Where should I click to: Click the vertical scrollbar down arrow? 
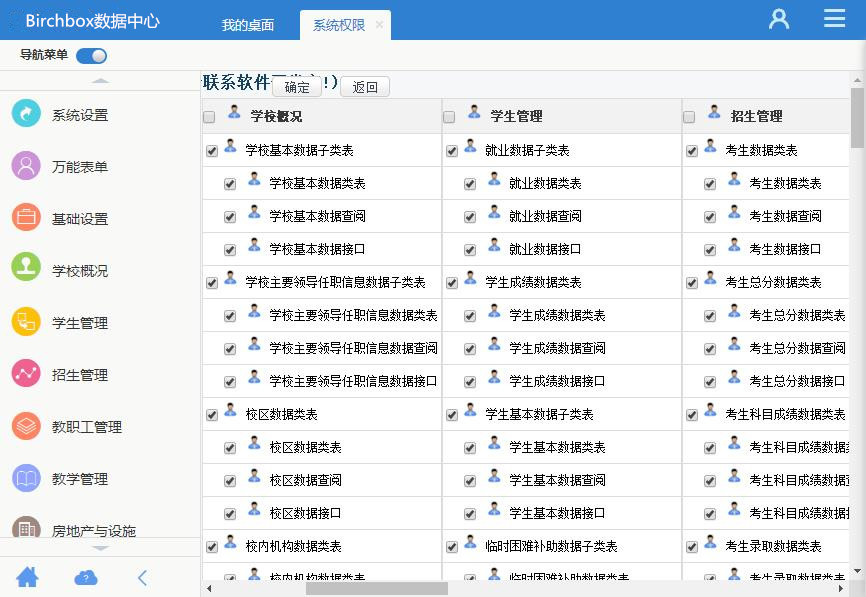coord(857,570)
